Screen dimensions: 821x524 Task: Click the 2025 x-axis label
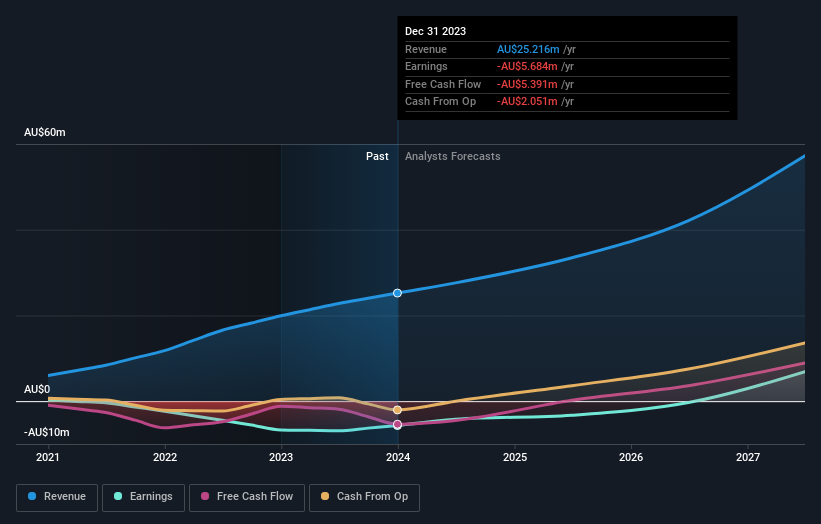pos(515,457)
